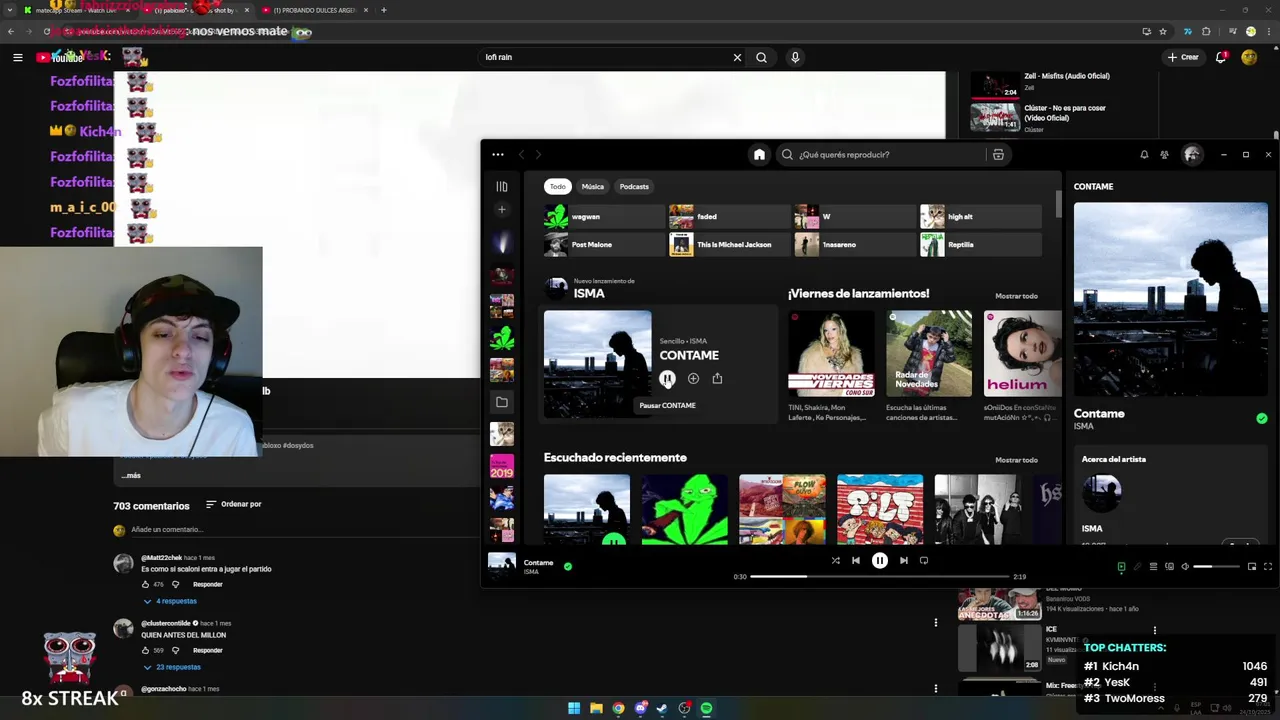Reply to clustercontilde's comment via Responder
The image size is (1280, 720).
pyautogui.click(x=208, y=650)
